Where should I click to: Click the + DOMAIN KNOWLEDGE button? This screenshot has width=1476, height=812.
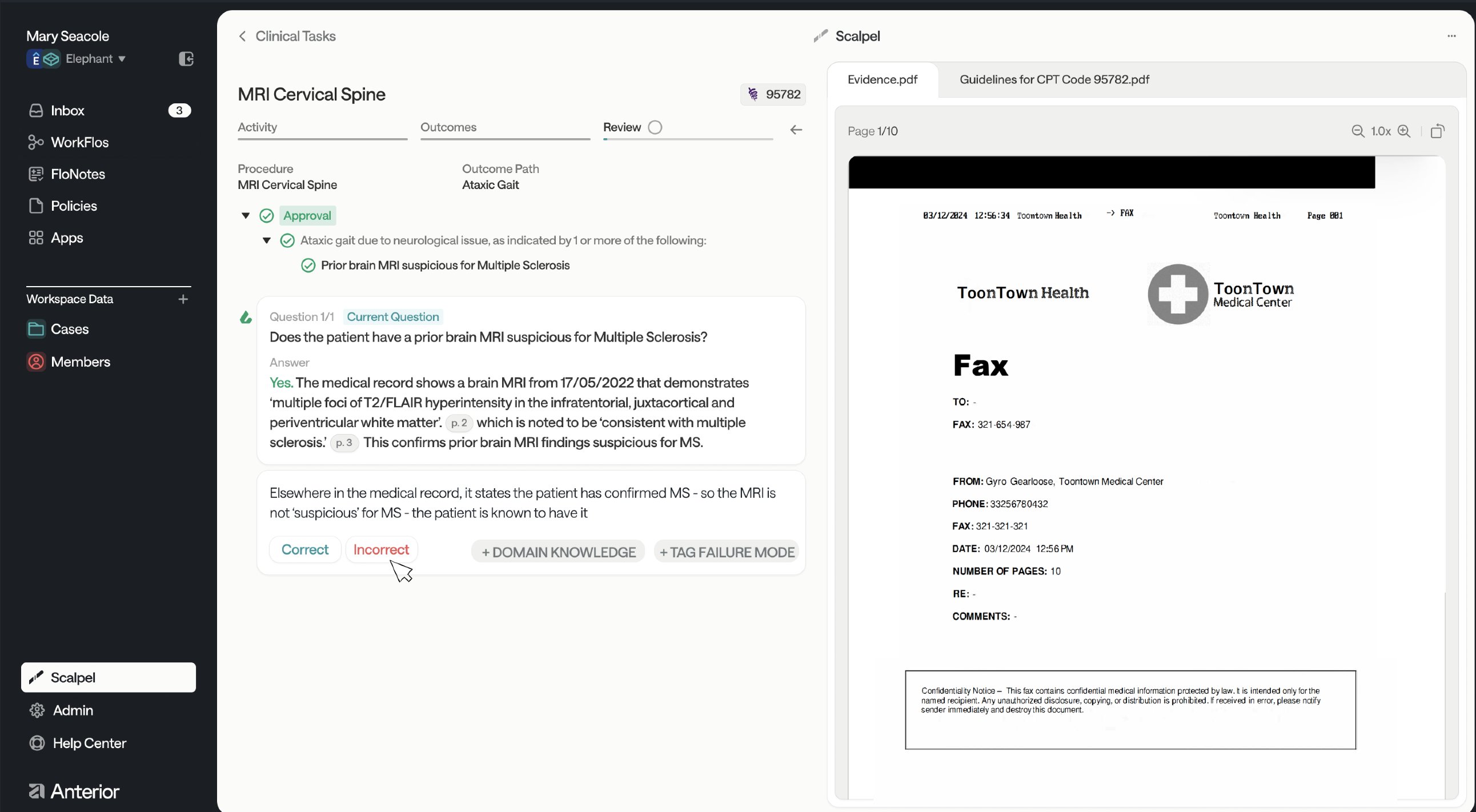click(558, 552)
